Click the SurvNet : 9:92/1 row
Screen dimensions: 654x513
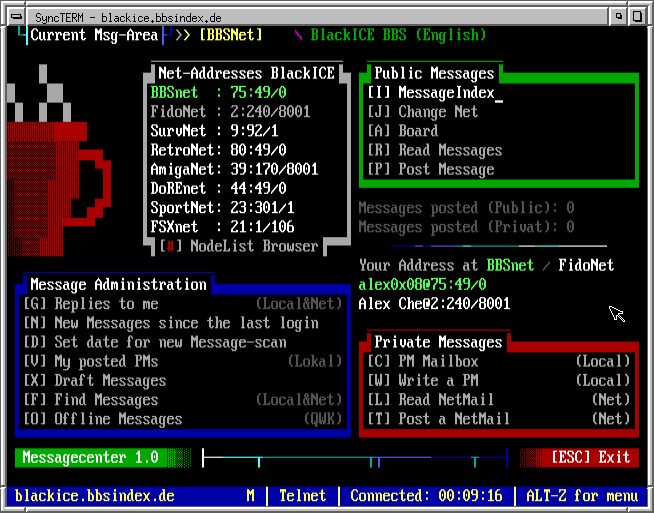coord(215,131)
